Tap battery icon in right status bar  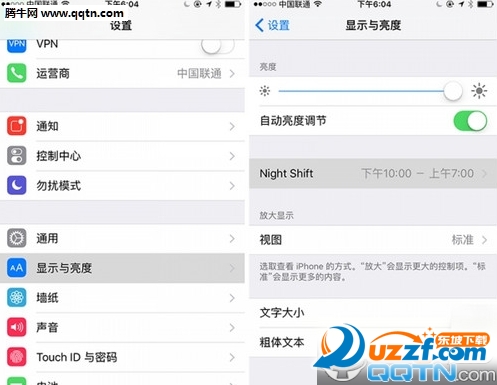coord(485,4)
